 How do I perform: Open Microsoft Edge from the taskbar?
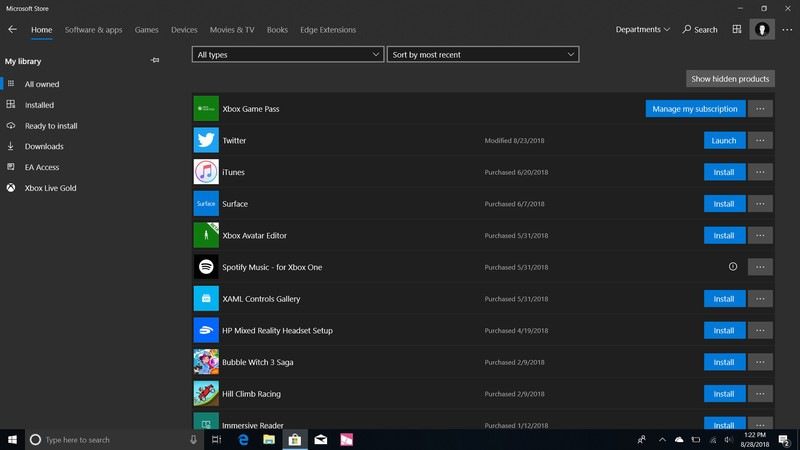click(x=243, y=439)
